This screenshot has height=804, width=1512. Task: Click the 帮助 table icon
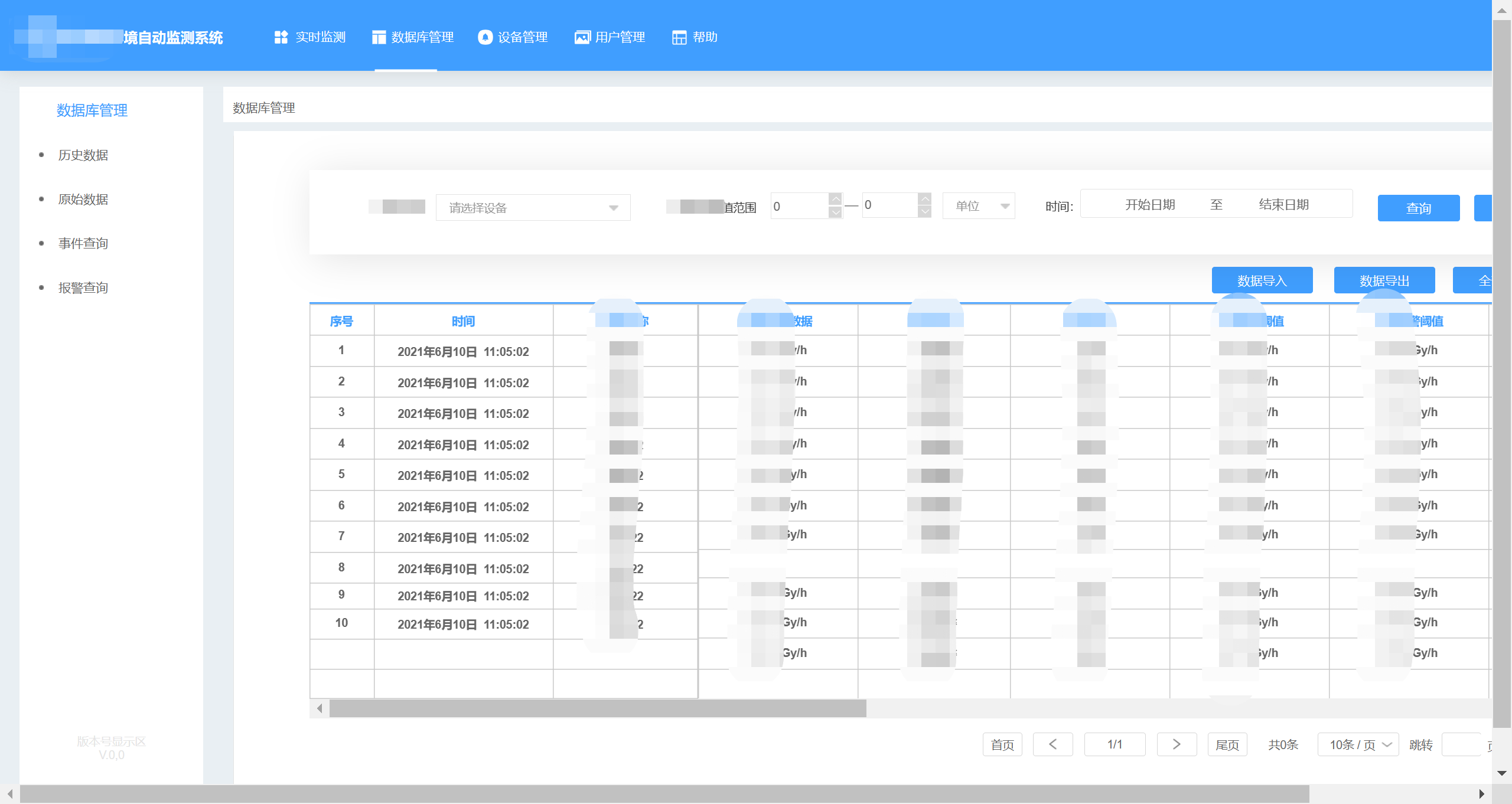point(679,37)
